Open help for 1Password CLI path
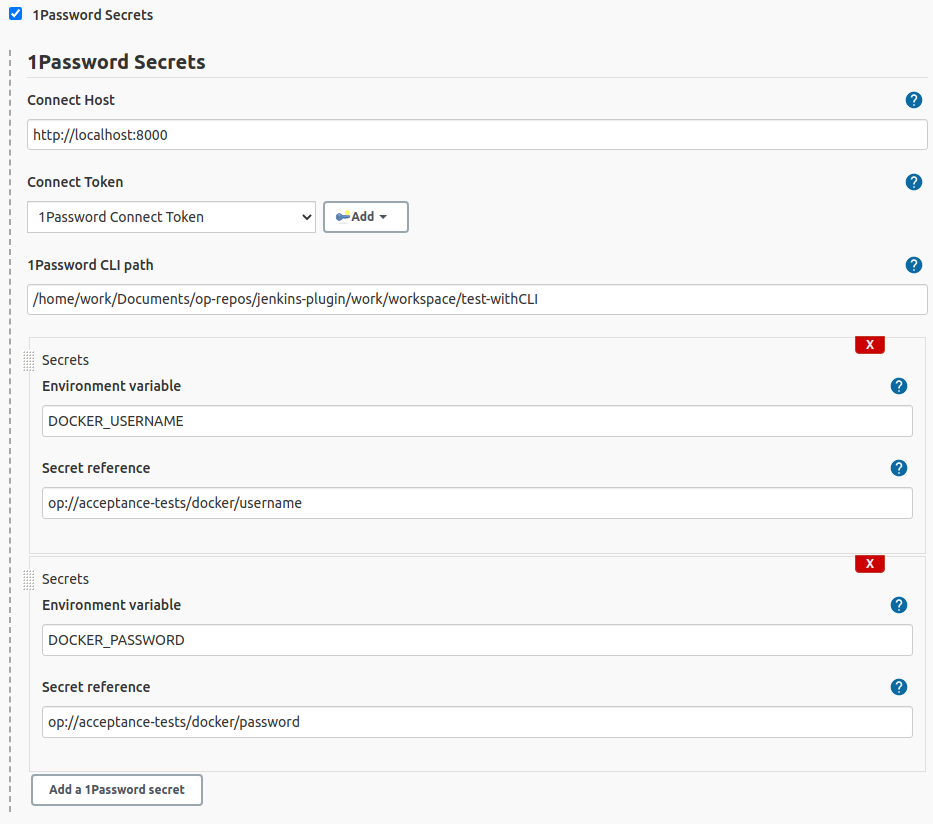The width and height of the screenshot is (933, 824). point(913,265)
